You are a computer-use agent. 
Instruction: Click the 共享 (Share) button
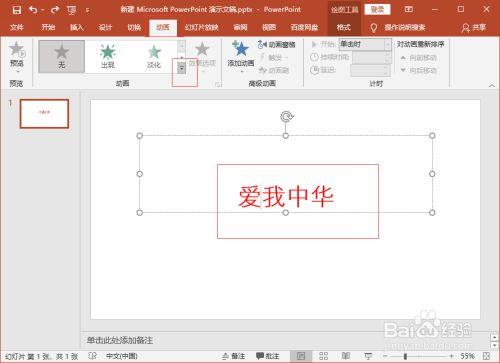tap(474, 27)
